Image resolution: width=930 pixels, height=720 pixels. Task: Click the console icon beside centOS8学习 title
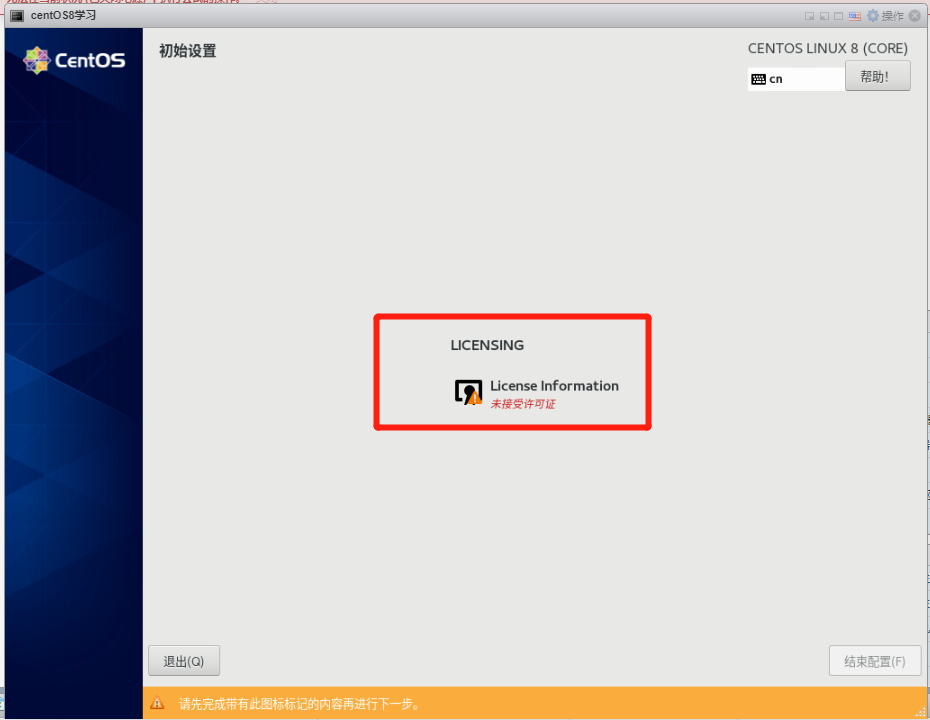click(x=17, y=15)
